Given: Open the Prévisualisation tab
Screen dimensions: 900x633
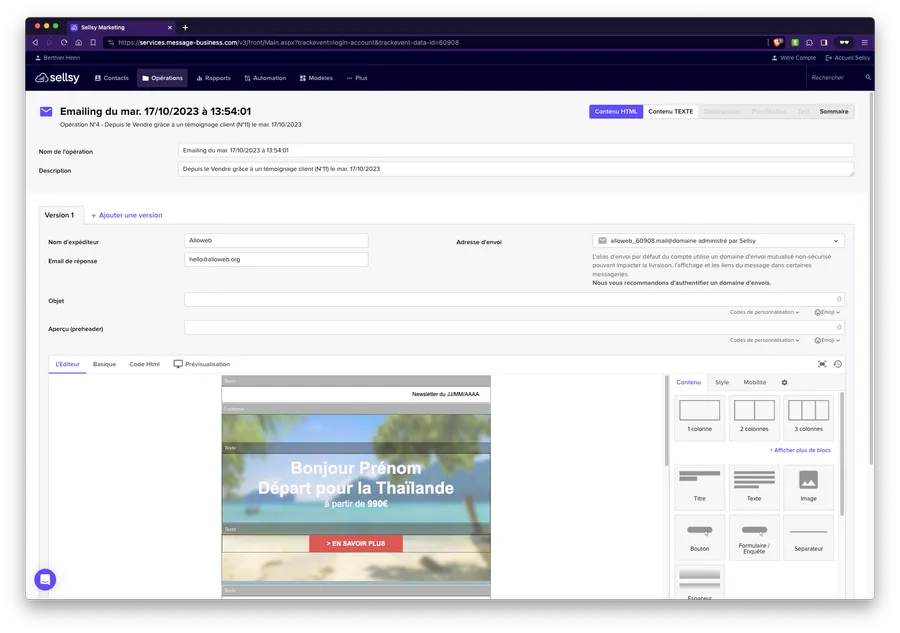Looking at the screenshot, I should click(201, 364).
